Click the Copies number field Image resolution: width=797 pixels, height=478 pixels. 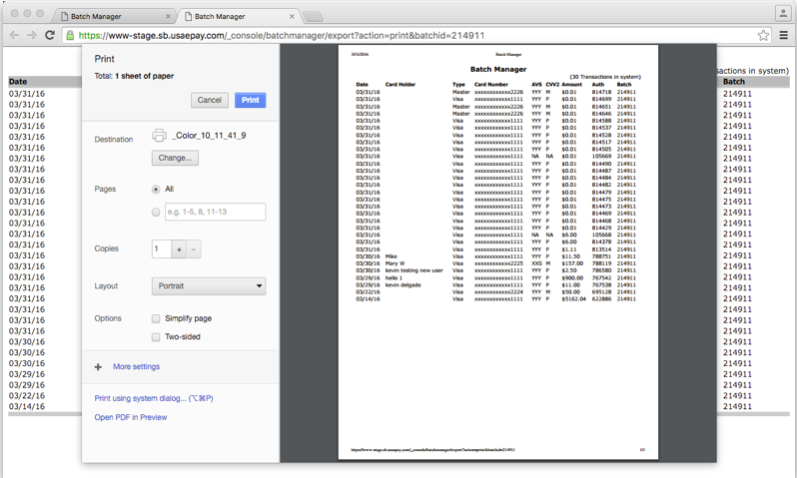click(x=162, y=249)
